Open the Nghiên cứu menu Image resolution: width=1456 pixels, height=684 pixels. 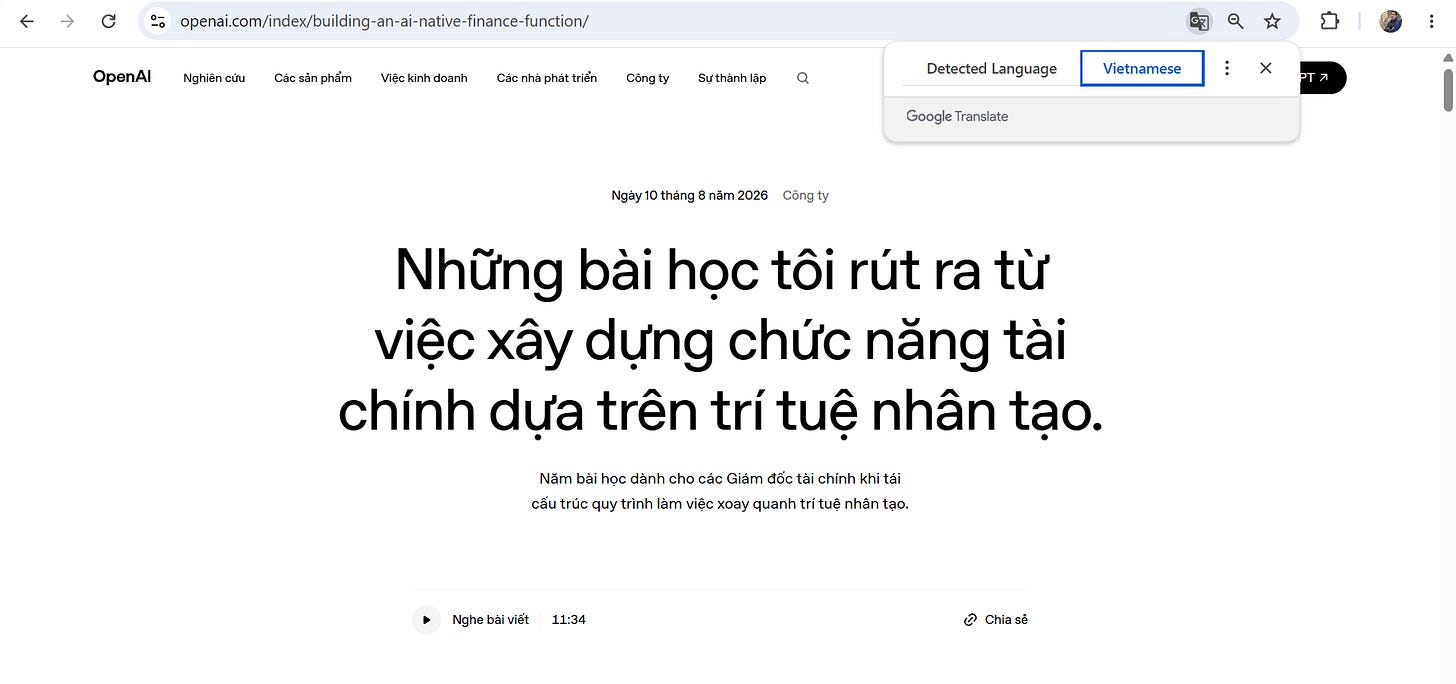pyautogui.click(x=214, y=78)
